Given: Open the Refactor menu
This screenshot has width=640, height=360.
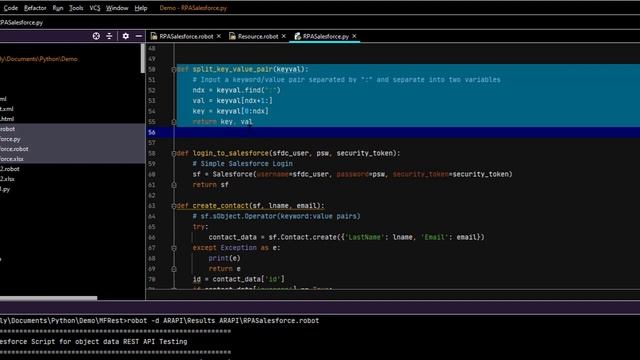Looking at the screenshot, I should coord(35,8).
